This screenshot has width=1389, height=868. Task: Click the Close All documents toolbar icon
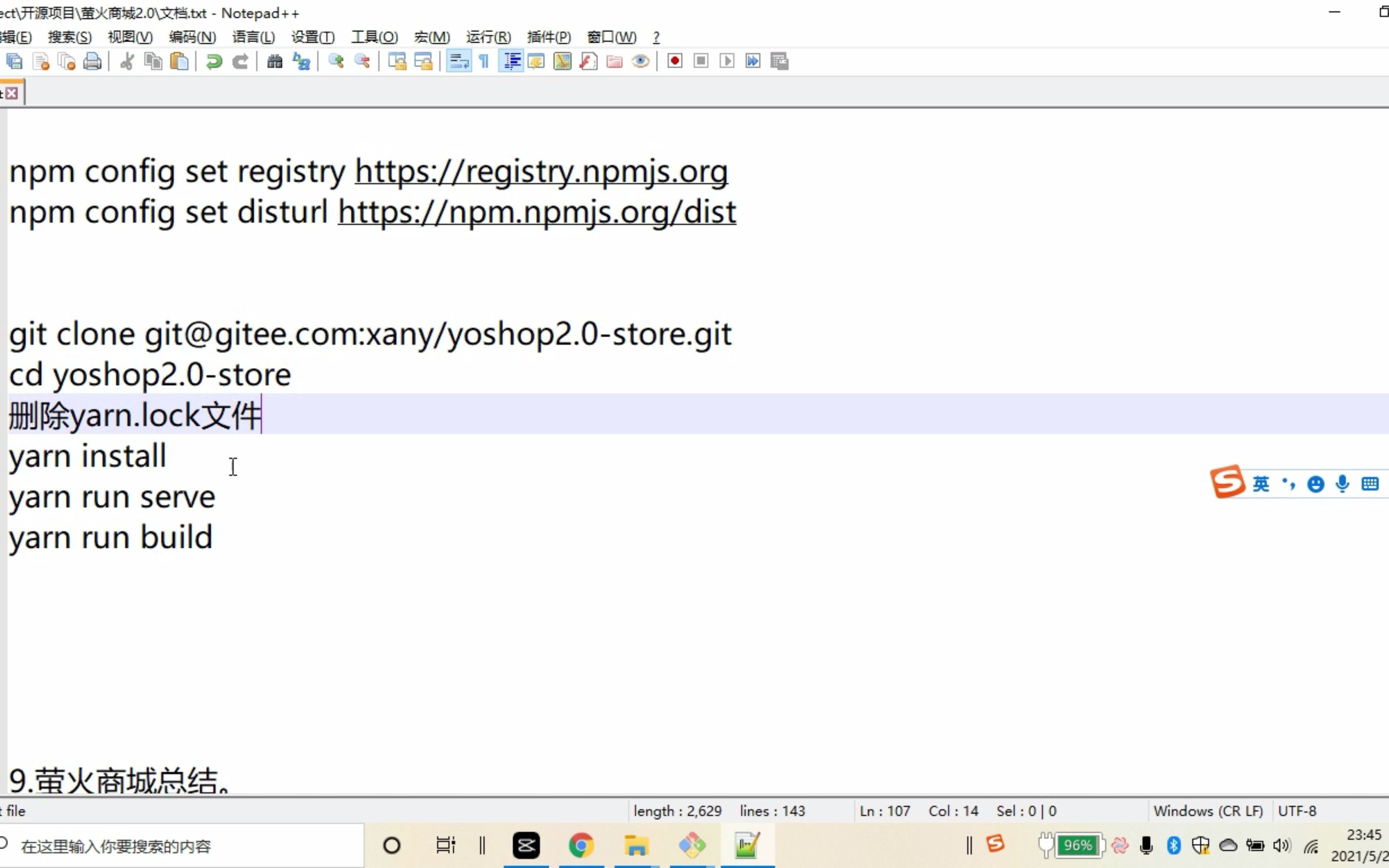pos(67,61)
